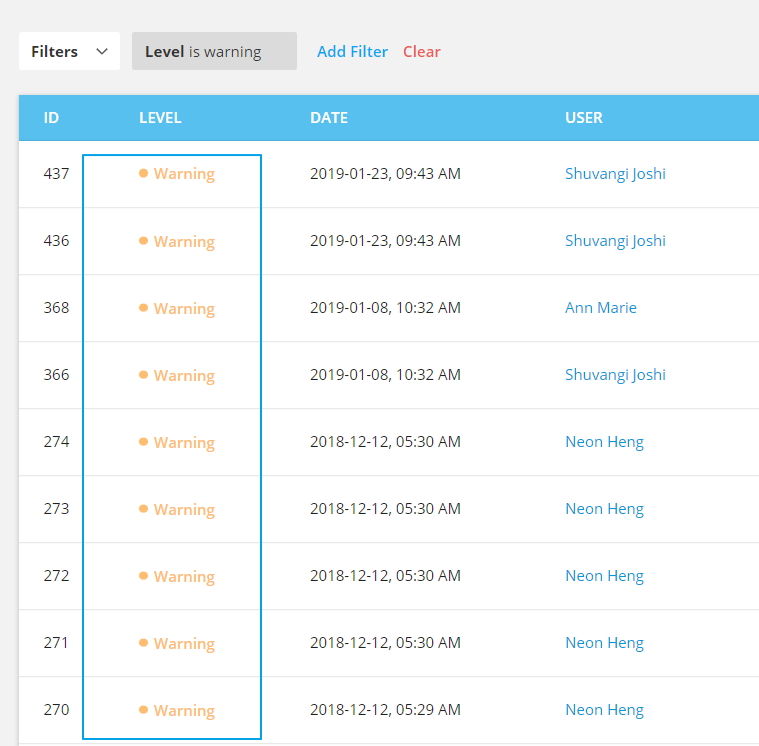Click the orange warning dot in row 368

143,307
